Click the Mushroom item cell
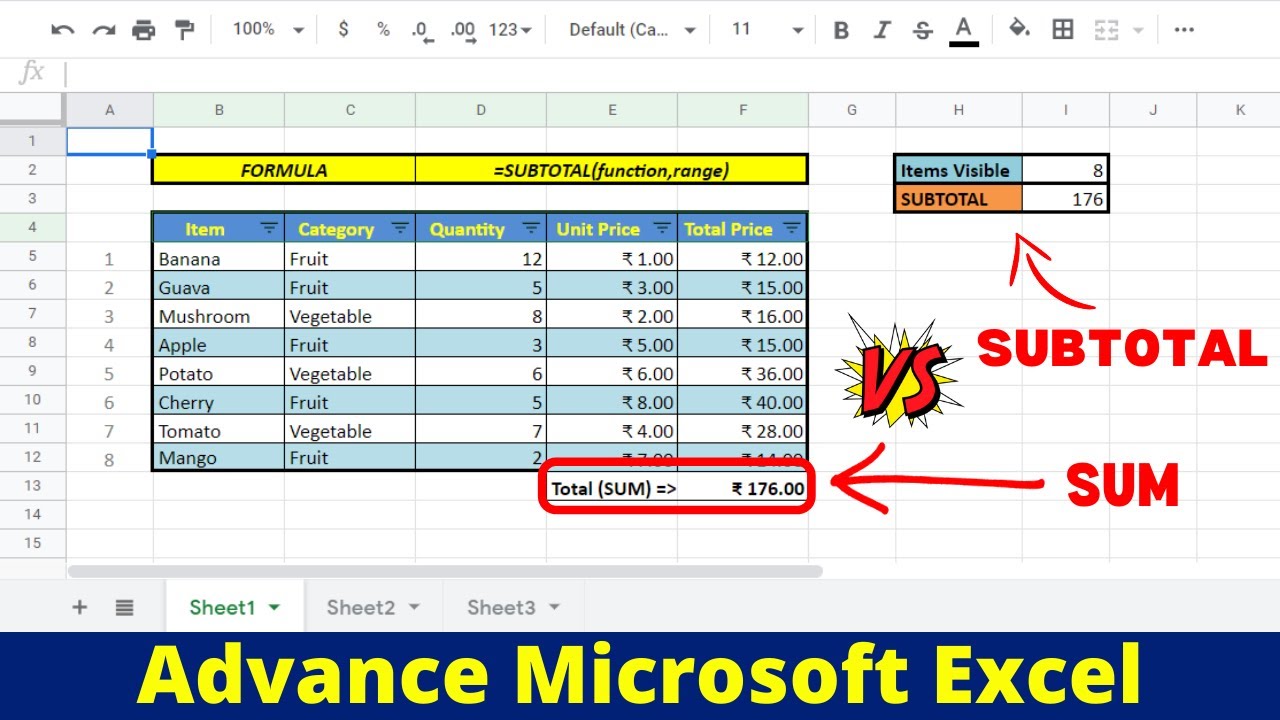 (x=219, y=316)
